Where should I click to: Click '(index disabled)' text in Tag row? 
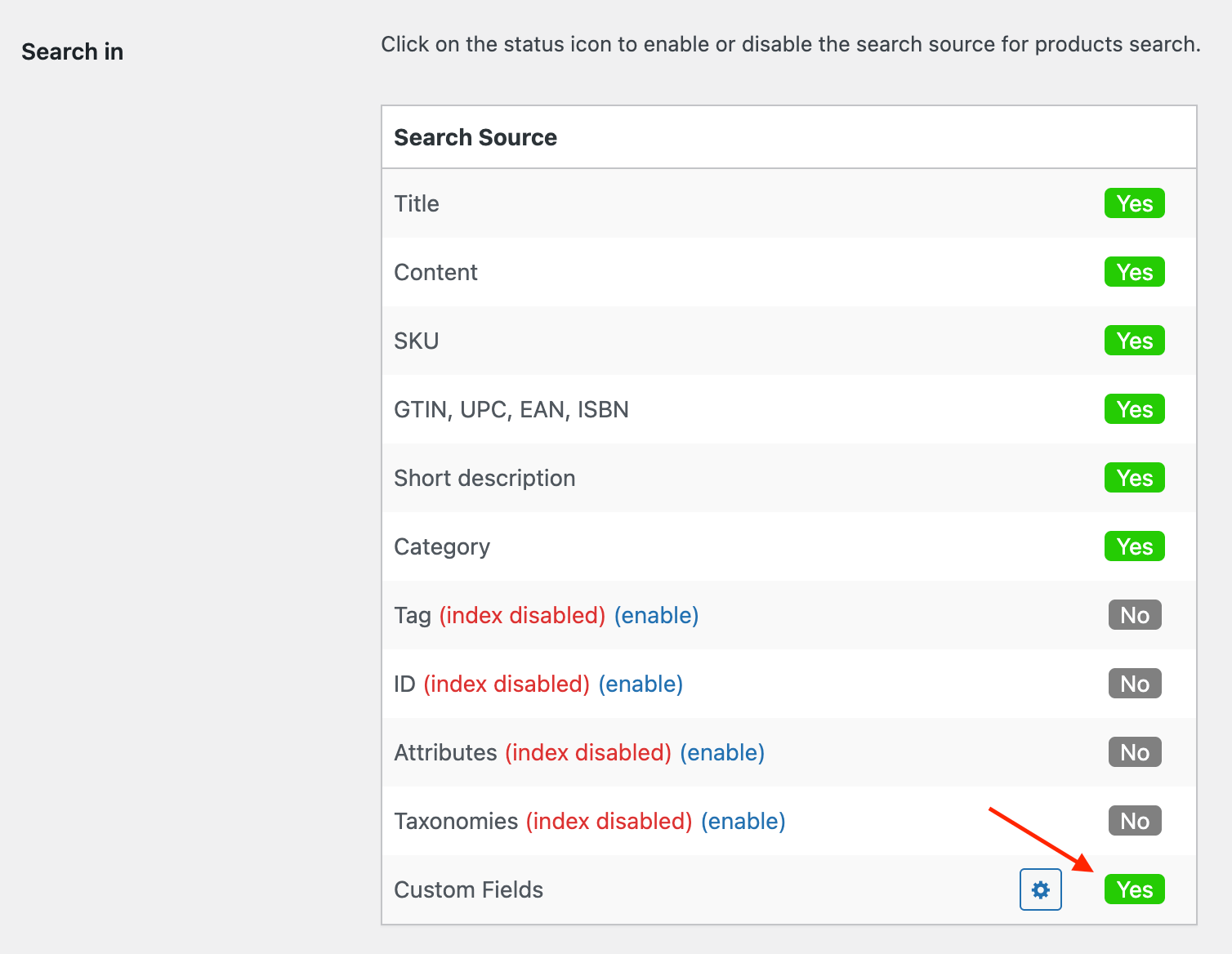coord(522,615)
